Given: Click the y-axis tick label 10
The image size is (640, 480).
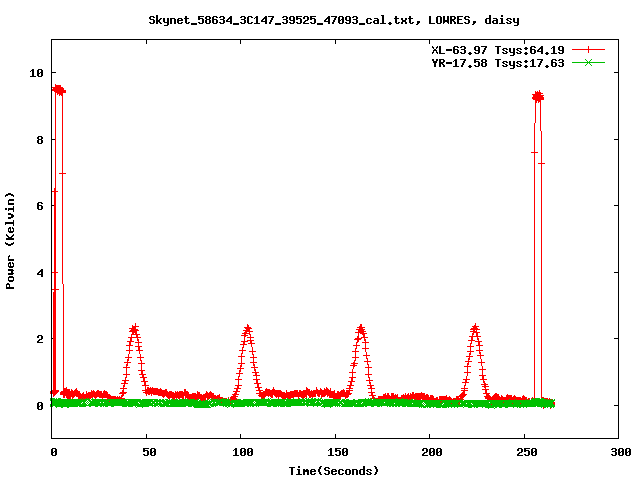Looking at the screenshot, I should [x=36, y=73].
